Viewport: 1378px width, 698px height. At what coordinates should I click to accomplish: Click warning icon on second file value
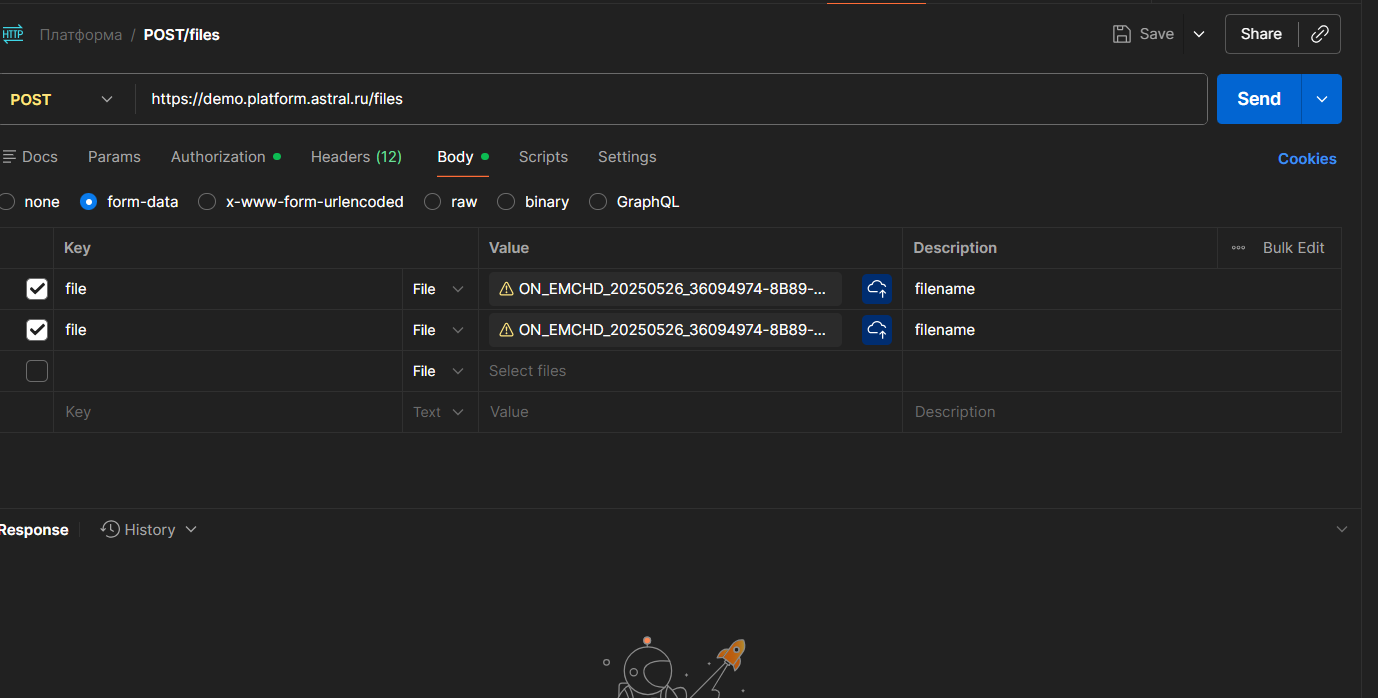coord(506,330)
